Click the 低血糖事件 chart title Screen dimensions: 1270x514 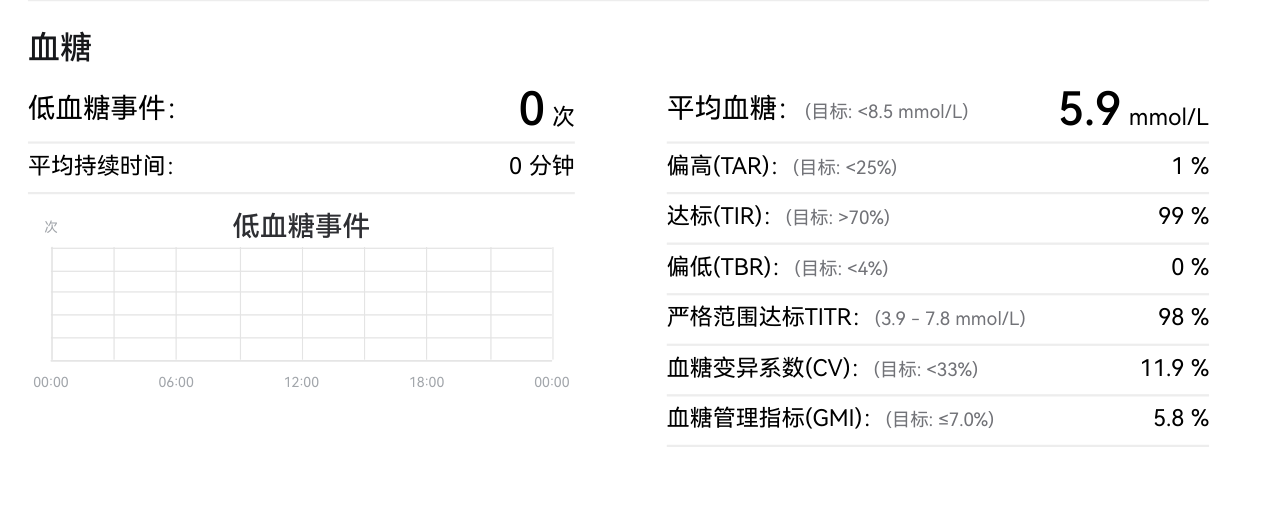tap(301, 226)
